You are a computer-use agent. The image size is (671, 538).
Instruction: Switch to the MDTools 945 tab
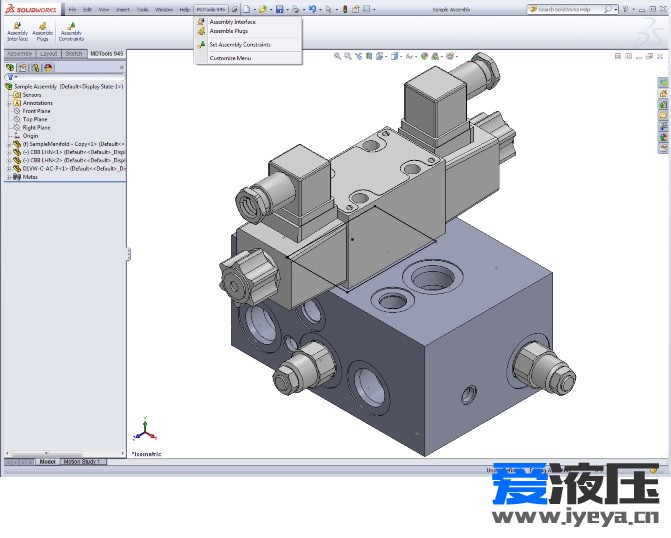(x=107, y=54)
